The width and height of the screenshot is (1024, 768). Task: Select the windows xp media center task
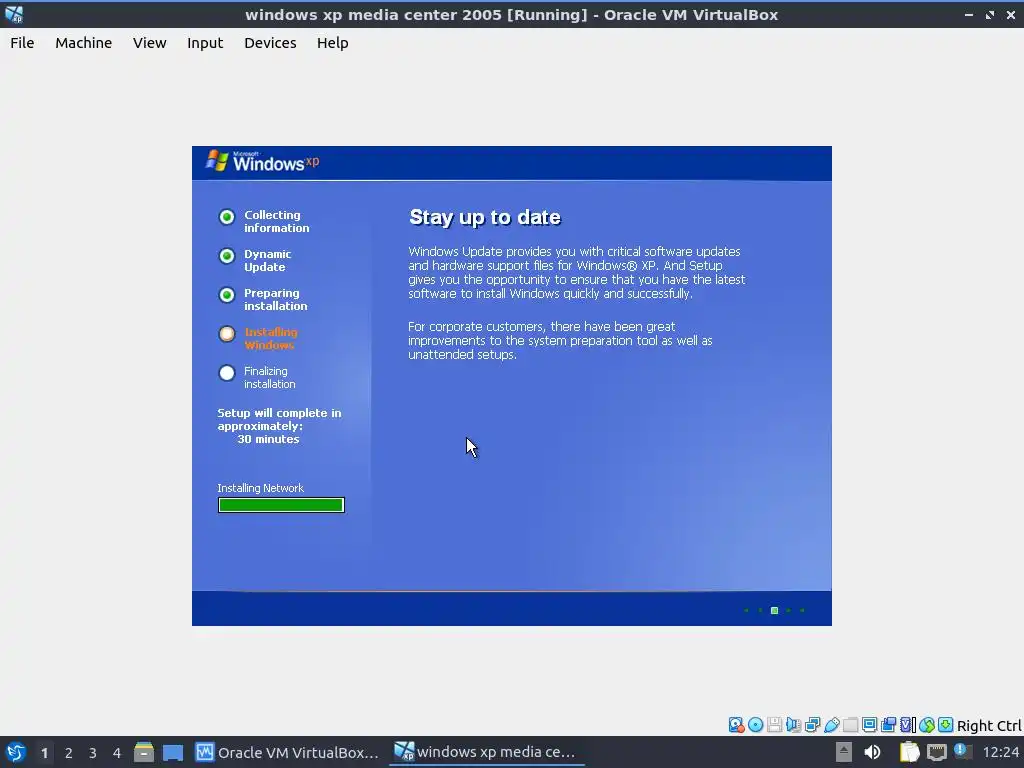coord(486,752)
